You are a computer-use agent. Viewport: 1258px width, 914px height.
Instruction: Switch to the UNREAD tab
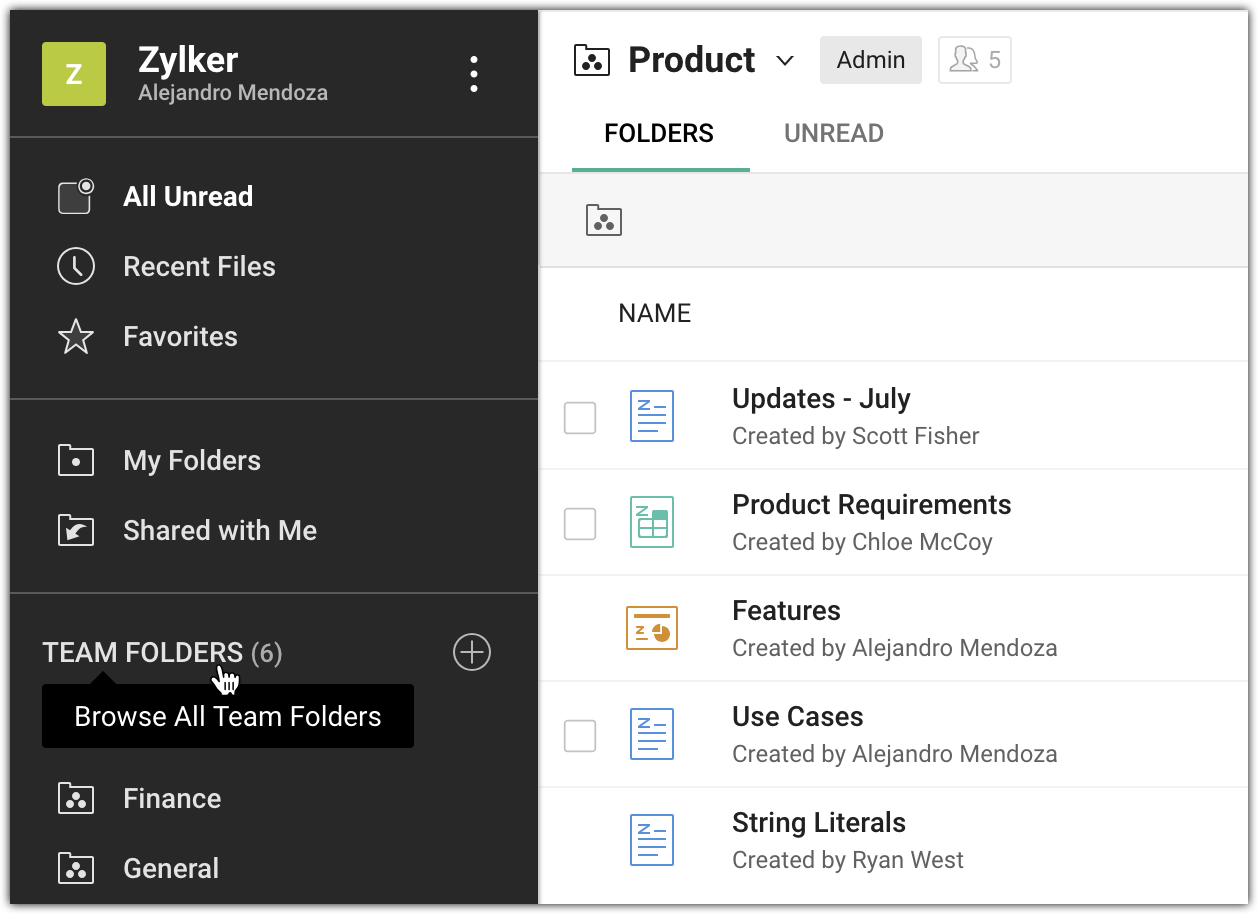pos(833,134)
